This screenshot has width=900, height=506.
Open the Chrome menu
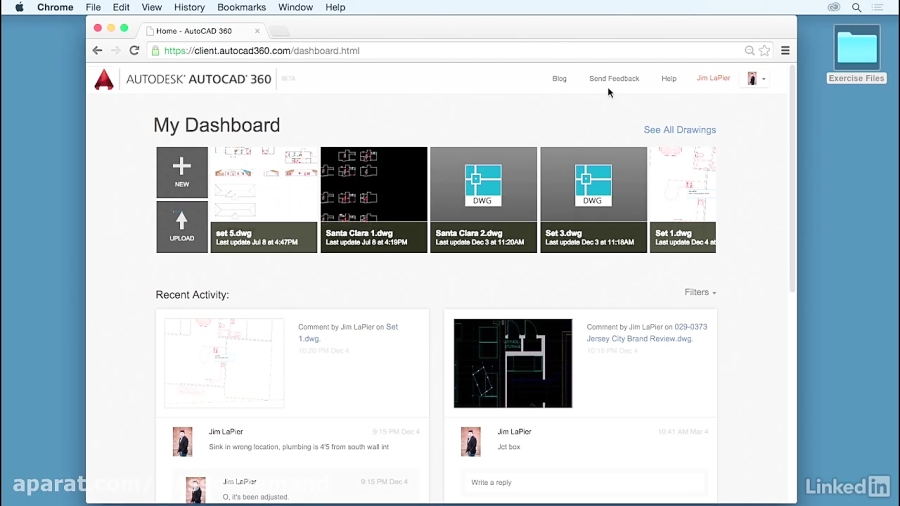(55, 7)
